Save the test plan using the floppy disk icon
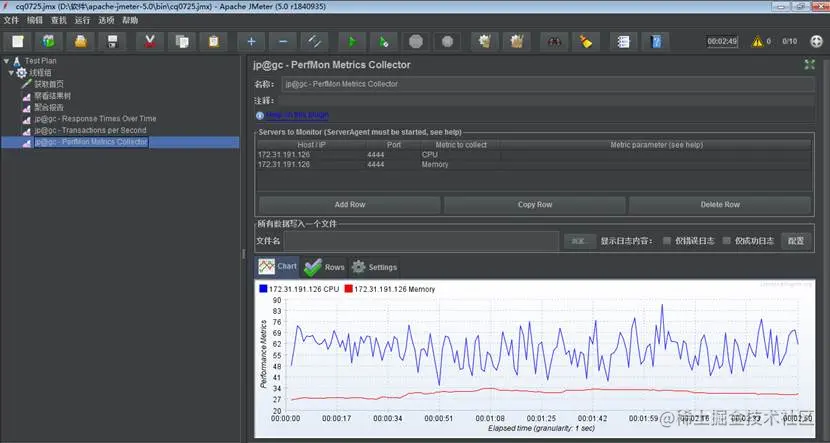This screenshot has height=443, width=830. pyautogui.click(x=112, y=42)
